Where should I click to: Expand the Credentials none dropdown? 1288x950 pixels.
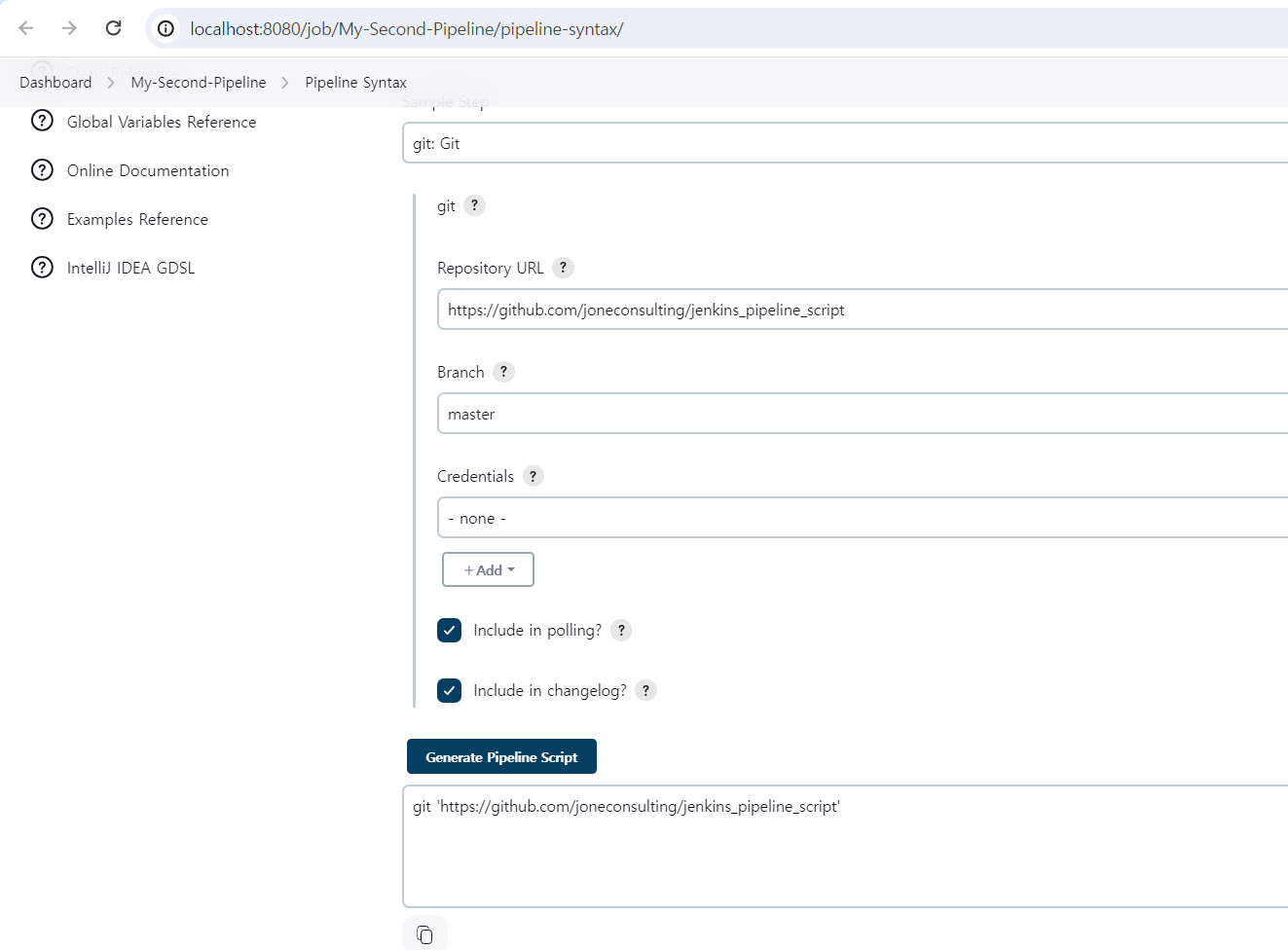click(x=863, y=518)
